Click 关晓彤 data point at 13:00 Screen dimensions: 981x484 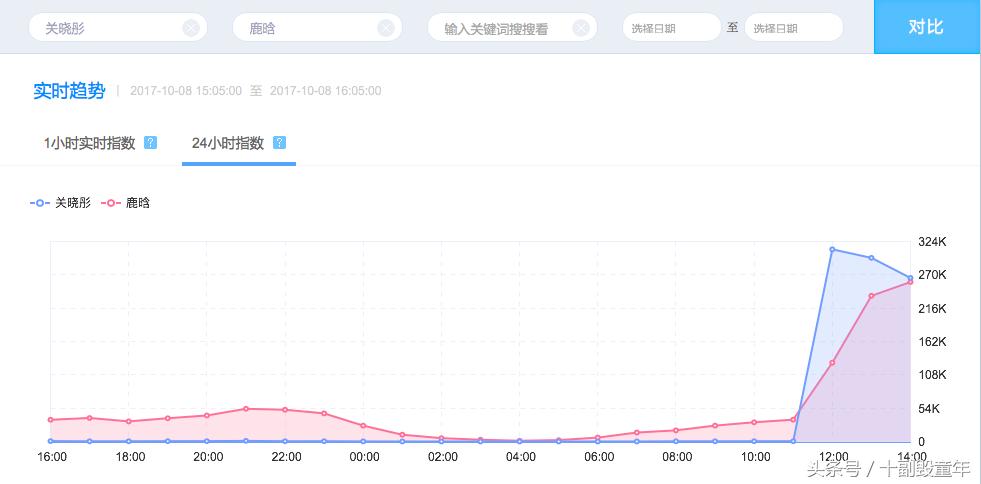click(x=872, y=258)
